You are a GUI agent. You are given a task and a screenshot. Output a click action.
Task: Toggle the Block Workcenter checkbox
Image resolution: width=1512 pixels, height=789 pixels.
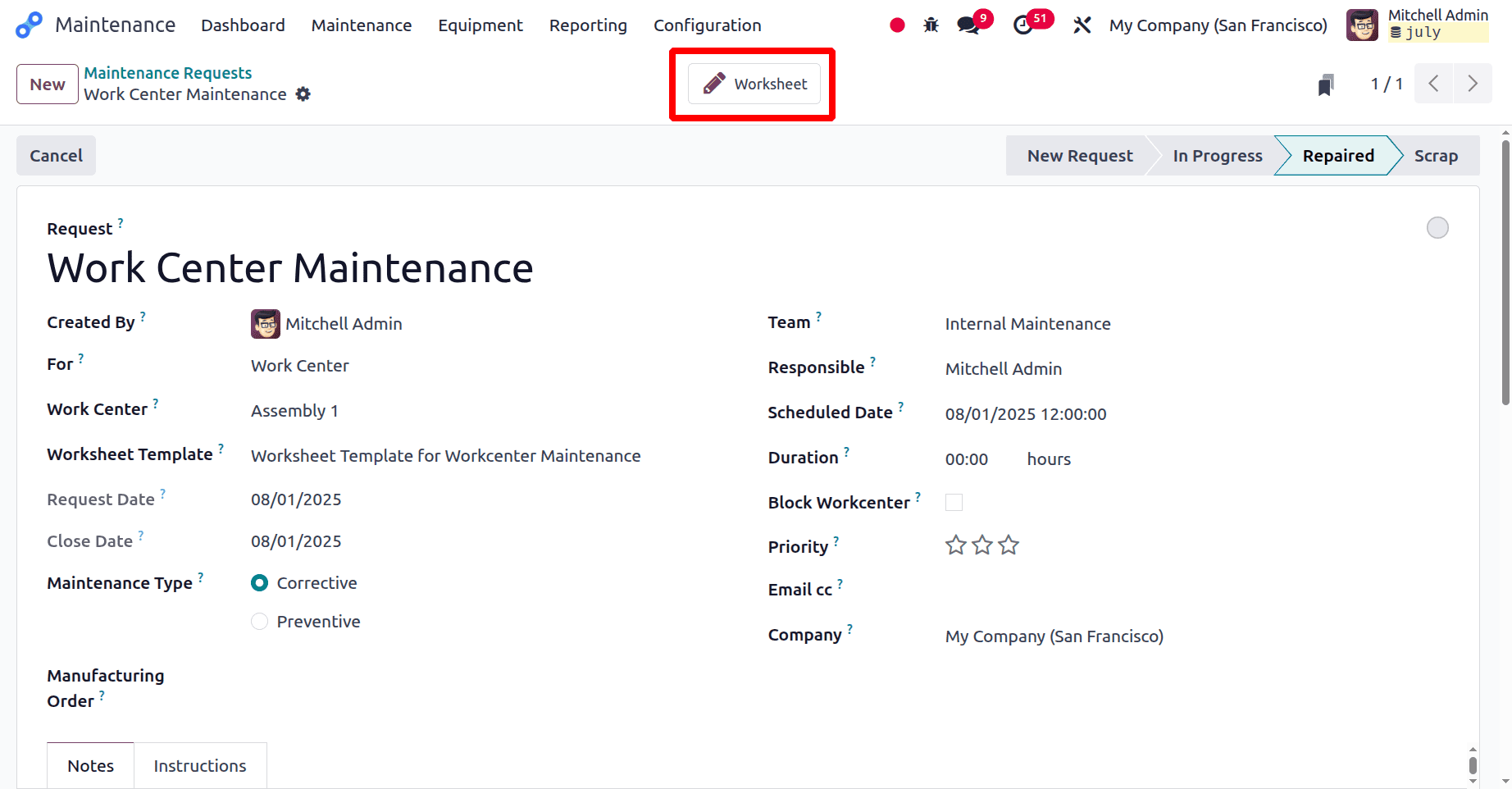click(x=954, y=502)
